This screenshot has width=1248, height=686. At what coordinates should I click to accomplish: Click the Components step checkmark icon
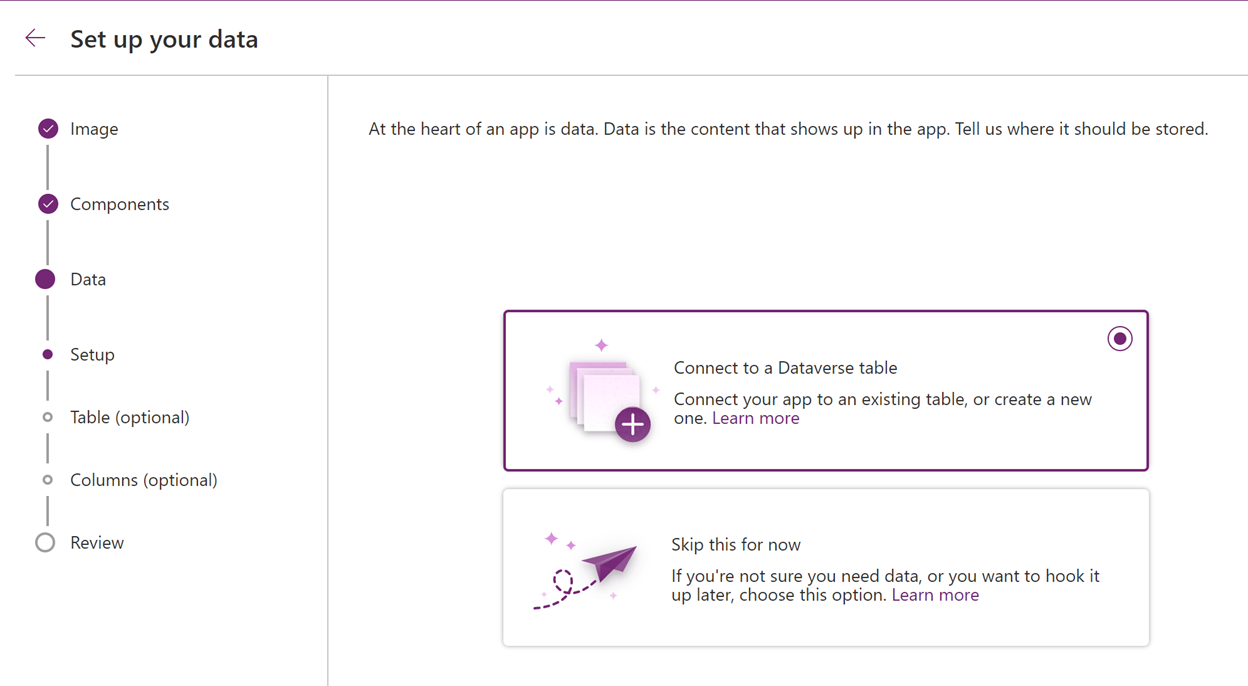pos(48,204)
